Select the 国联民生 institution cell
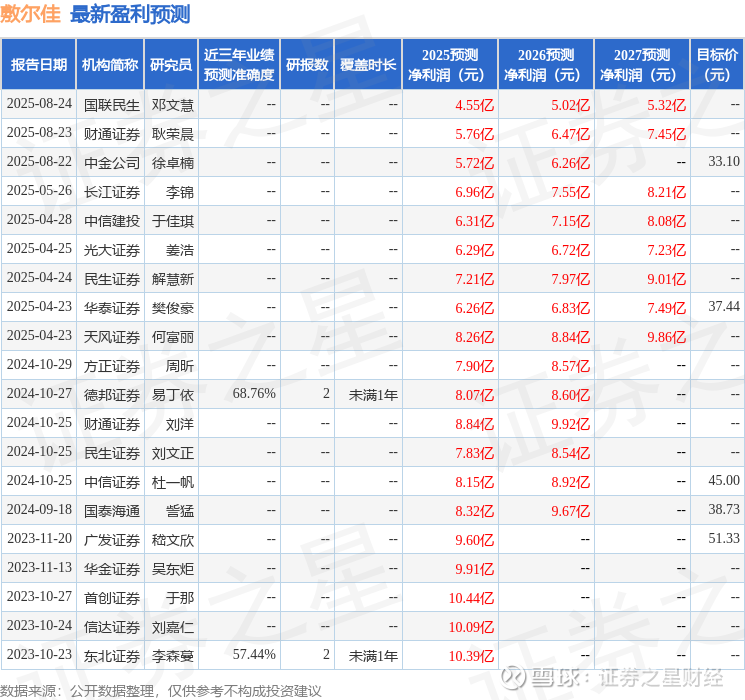745x700 pixels. pos(112,105)
